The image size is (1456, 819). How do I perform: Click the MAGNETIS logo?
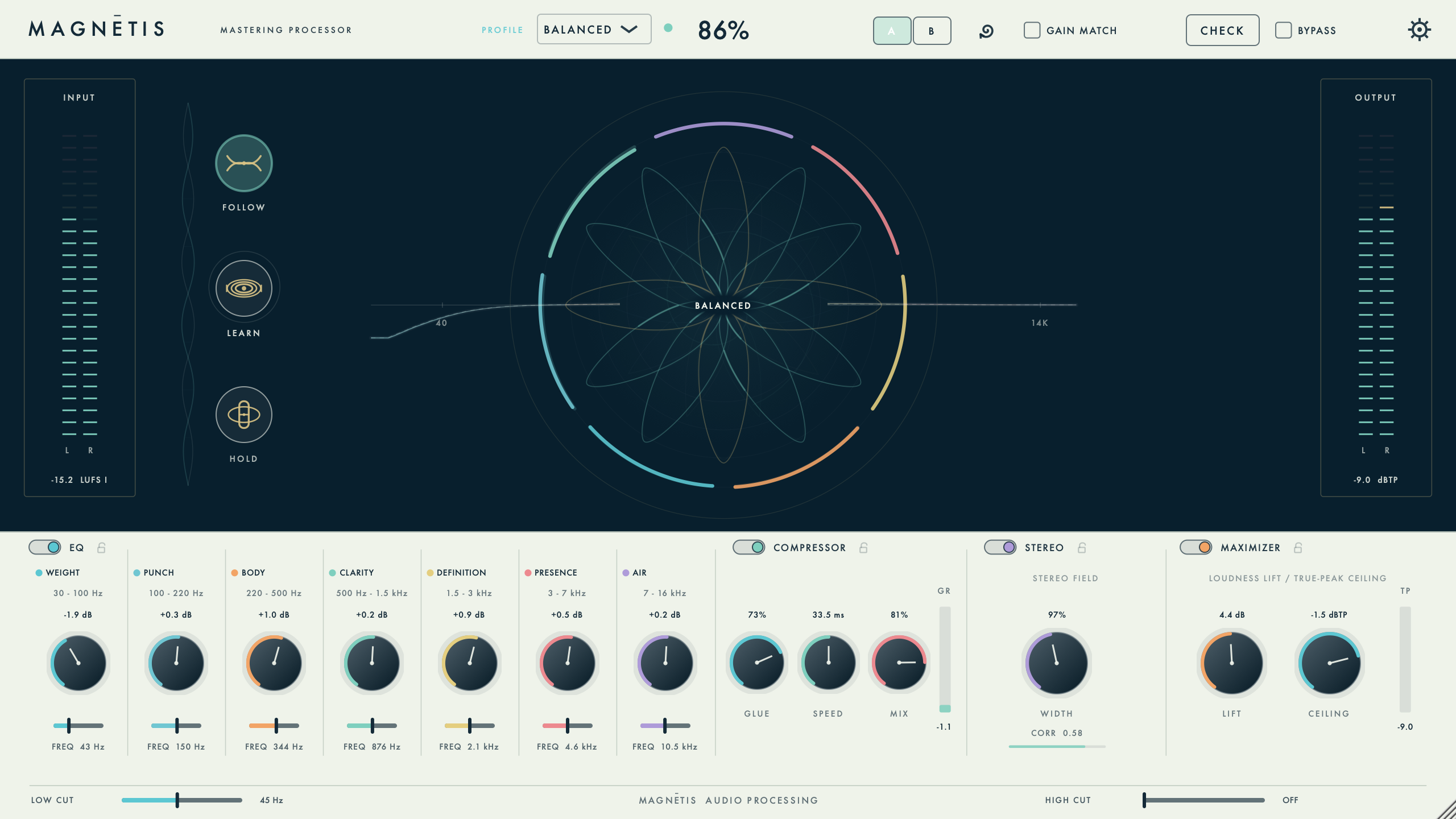[x=97, y=28]
